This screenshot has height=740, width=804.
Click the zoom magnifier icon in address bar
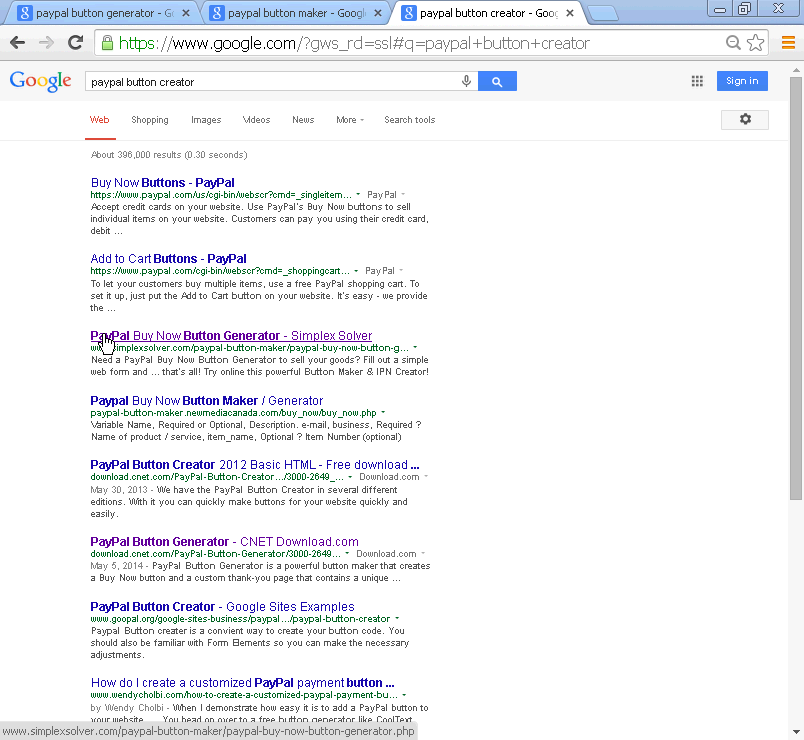733,43
